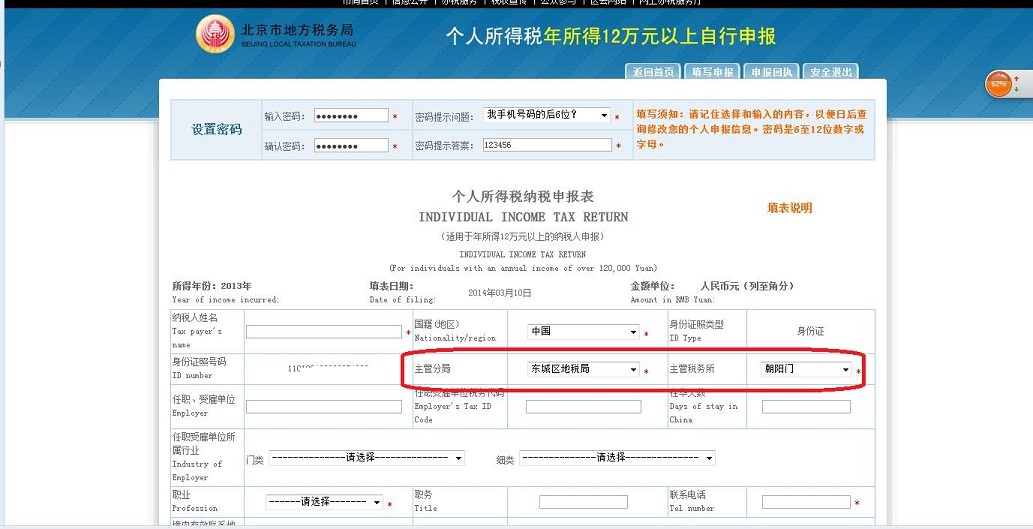The height and width of the screenshot is (529, 1033).
Task: Open the industry 细类 dropdown
Action: point(617,458)
